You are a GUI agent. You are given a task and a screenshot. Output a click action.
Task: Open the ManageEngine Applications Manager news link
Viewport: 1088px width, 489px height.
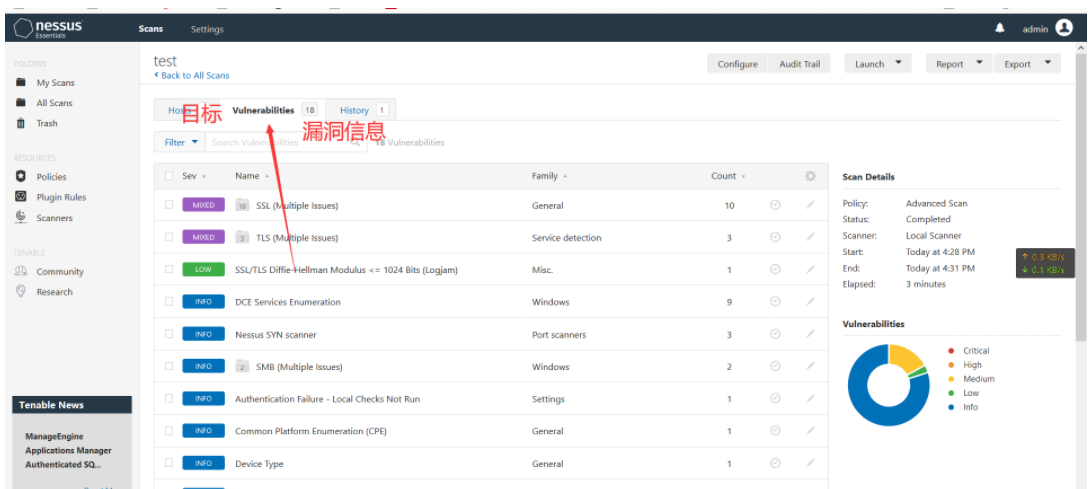coord(68,450)
